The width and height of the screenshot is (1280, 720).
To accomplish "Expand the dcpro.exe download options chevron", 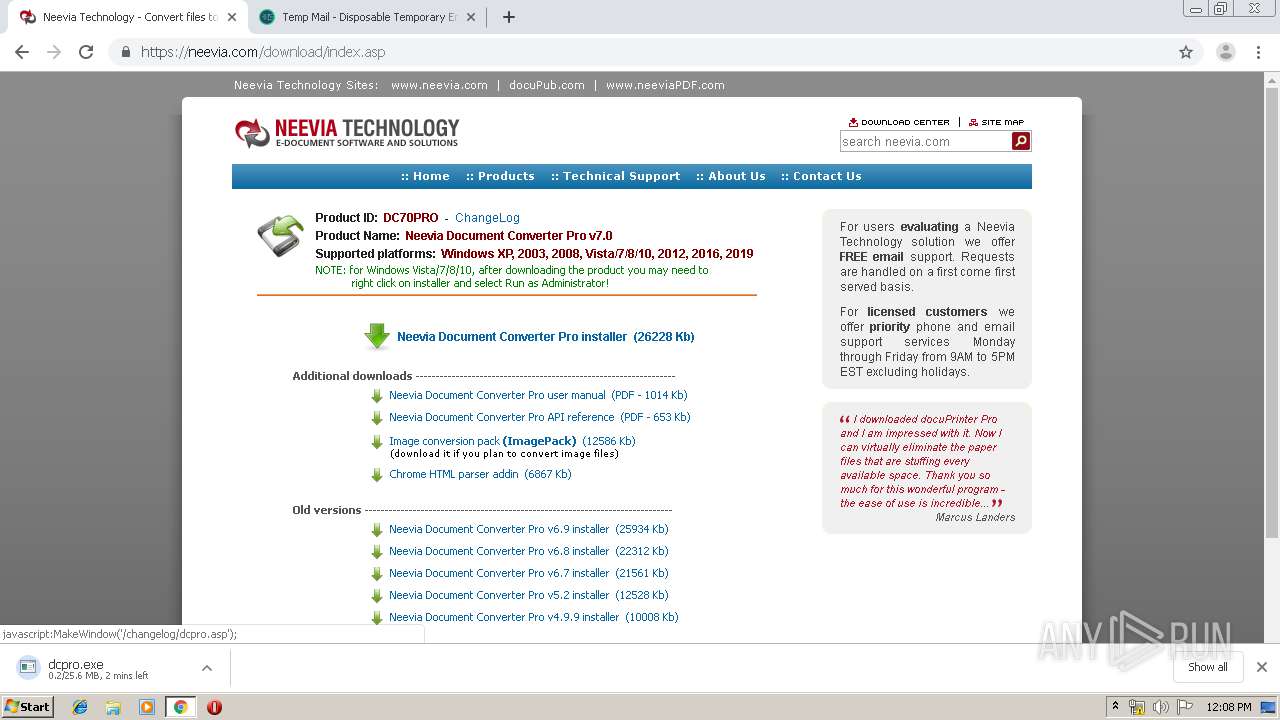I will [206, 668].
